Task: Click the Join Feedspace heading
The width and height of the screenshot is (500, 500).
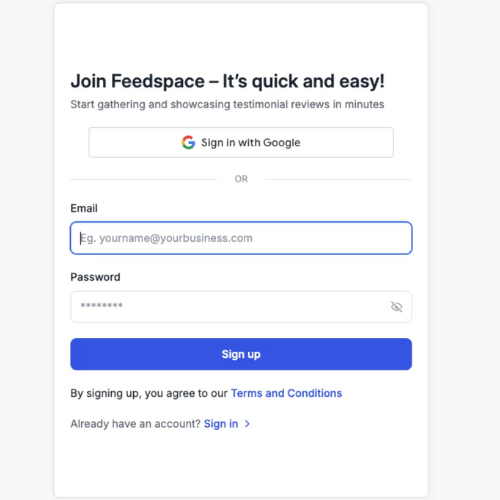Action: (x=228, y=81)
